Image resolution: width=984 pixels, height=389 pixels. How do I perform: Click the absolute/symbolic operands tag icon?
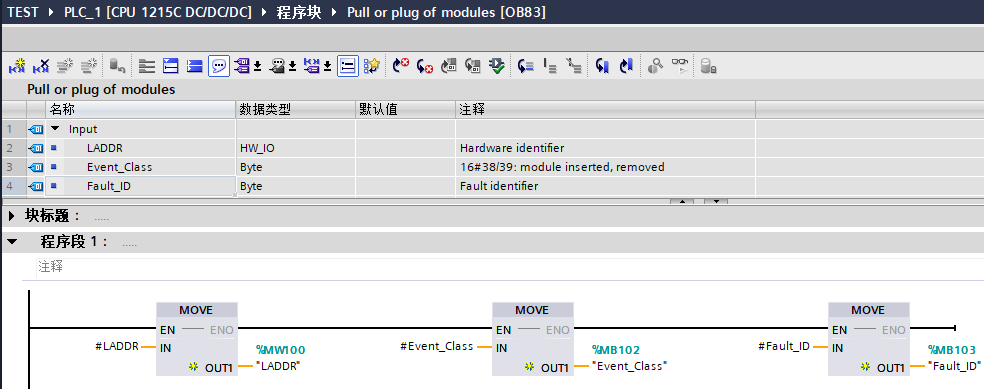tap(242, 65)
